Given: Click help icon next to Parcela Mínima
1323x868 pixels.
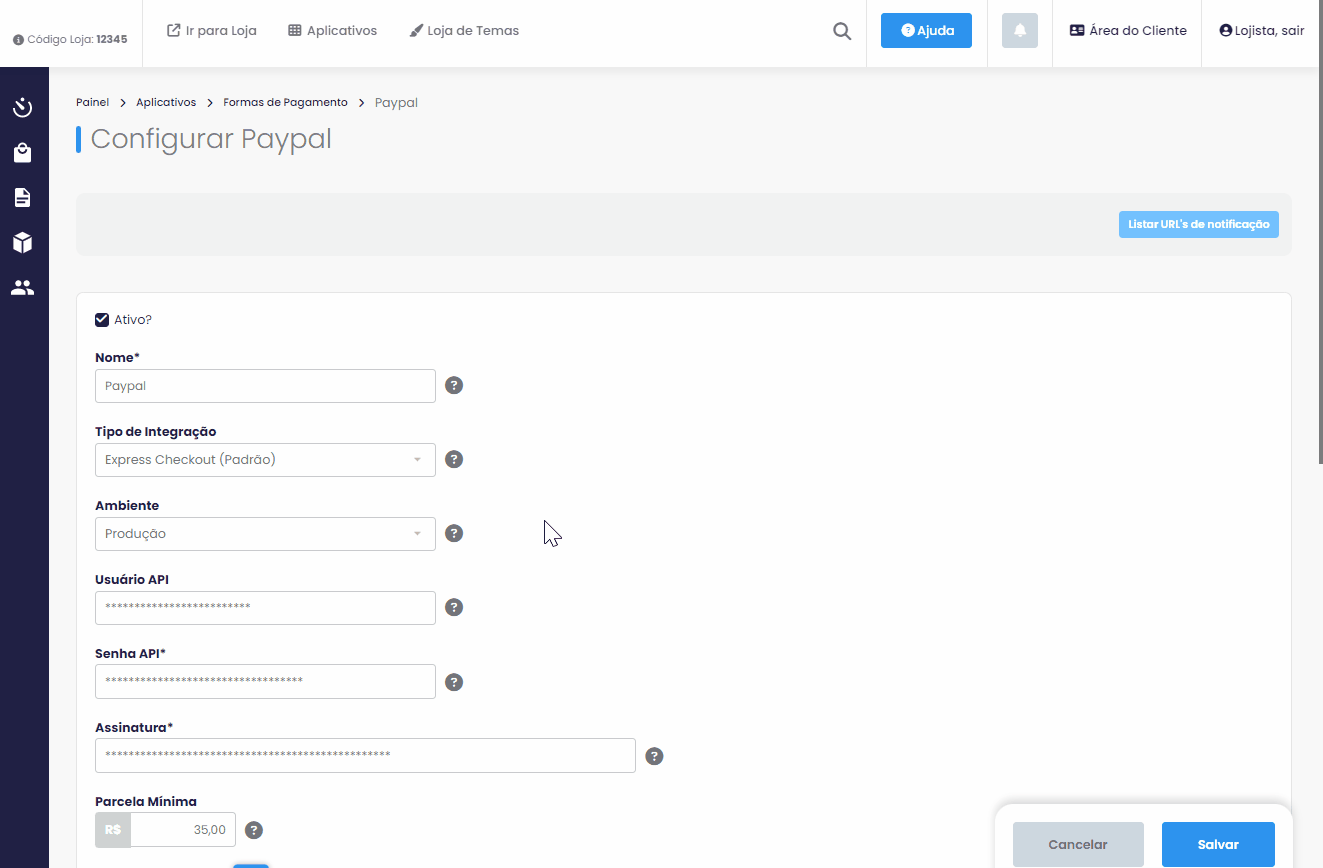Looking at the screenshot, I should coord(254,830).
